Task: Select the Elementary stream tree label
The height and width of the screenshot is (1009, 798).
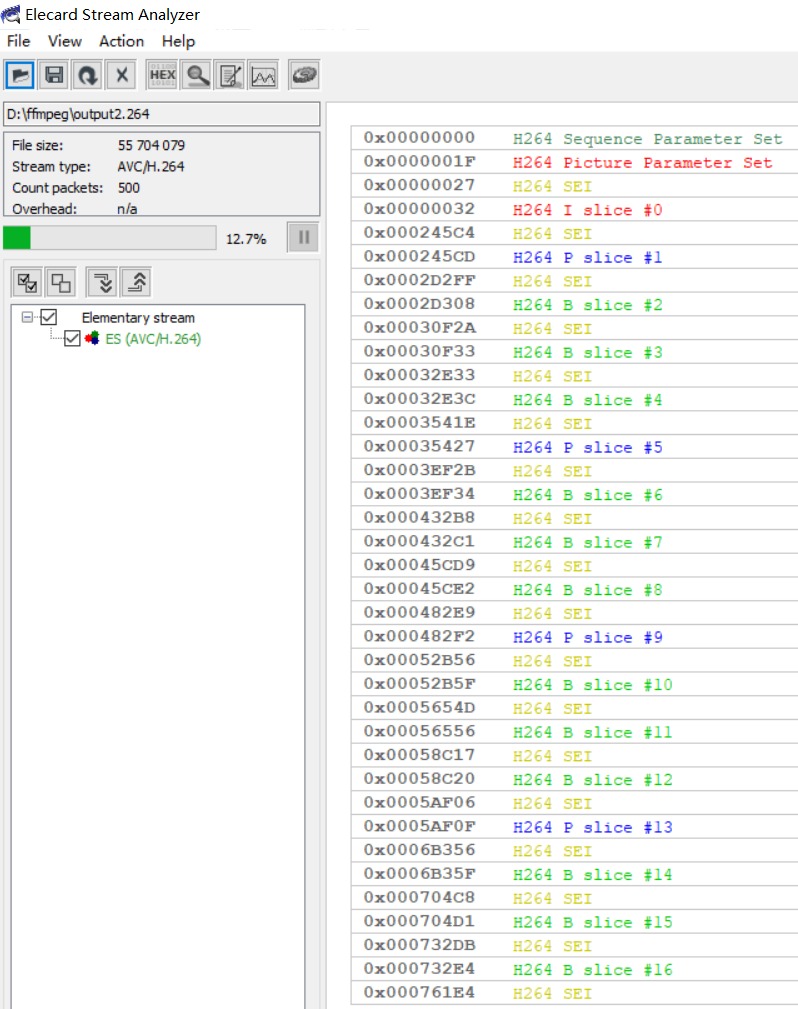Action: pyautogui.click(x=138, y=317)
